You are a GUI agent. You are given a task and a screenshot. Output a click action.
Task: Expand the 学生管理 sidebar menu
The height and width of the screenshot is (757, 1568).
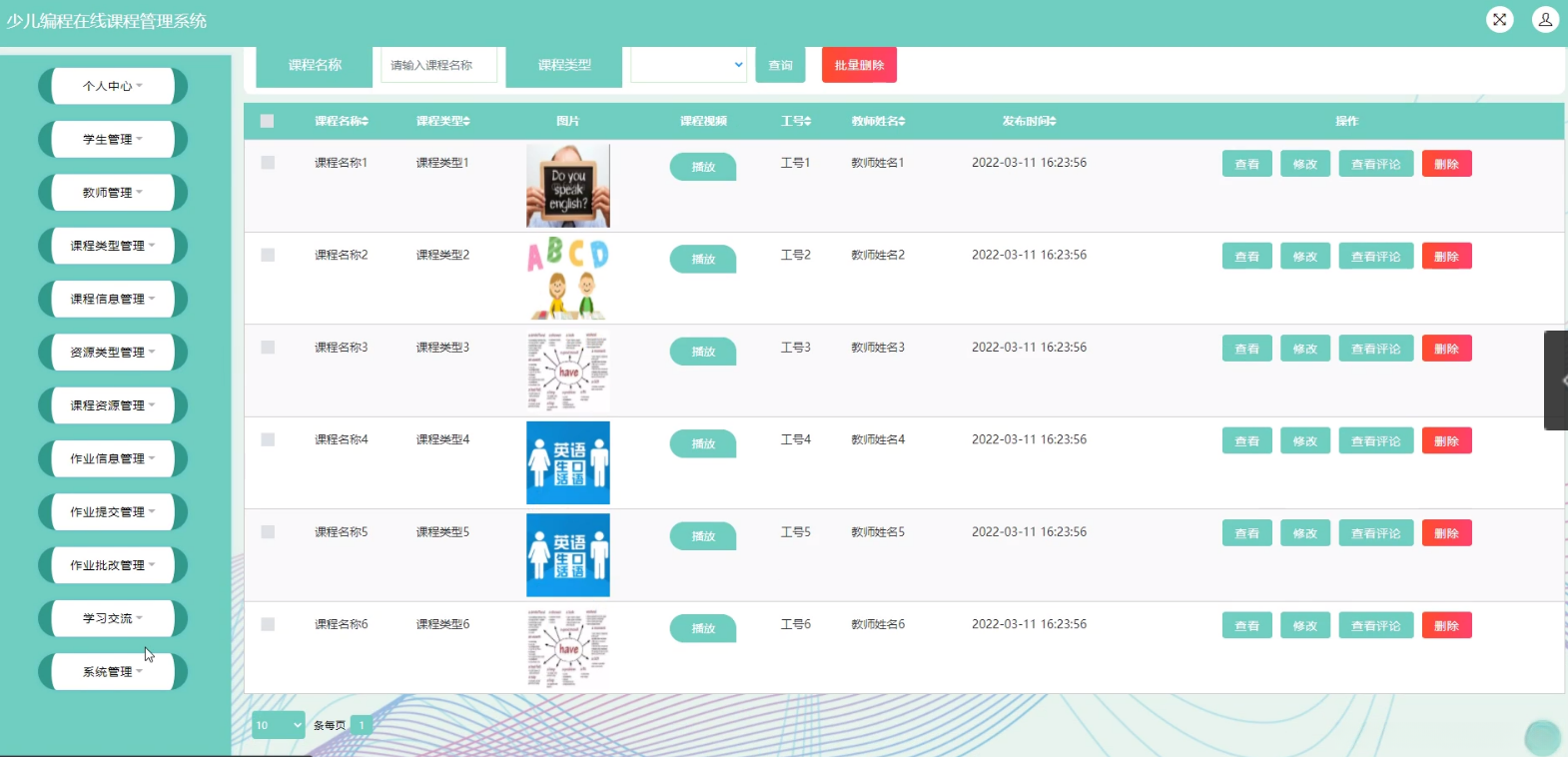tap(113, 139)
